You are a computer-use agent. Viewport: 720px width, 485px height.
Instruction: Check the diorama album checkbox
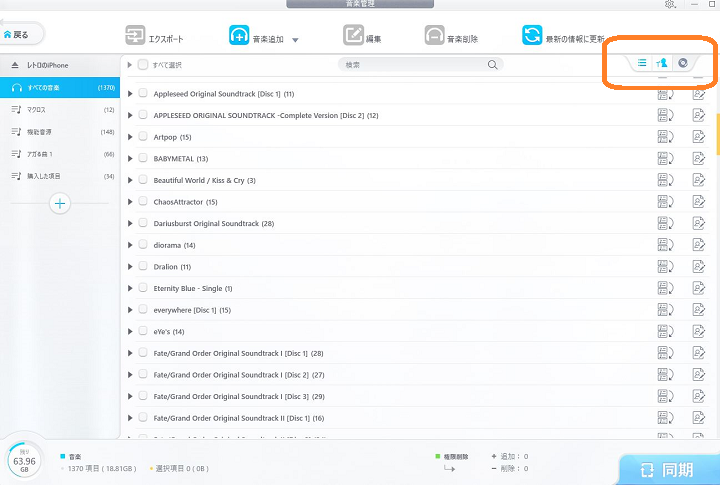click(x=143, y=244)
